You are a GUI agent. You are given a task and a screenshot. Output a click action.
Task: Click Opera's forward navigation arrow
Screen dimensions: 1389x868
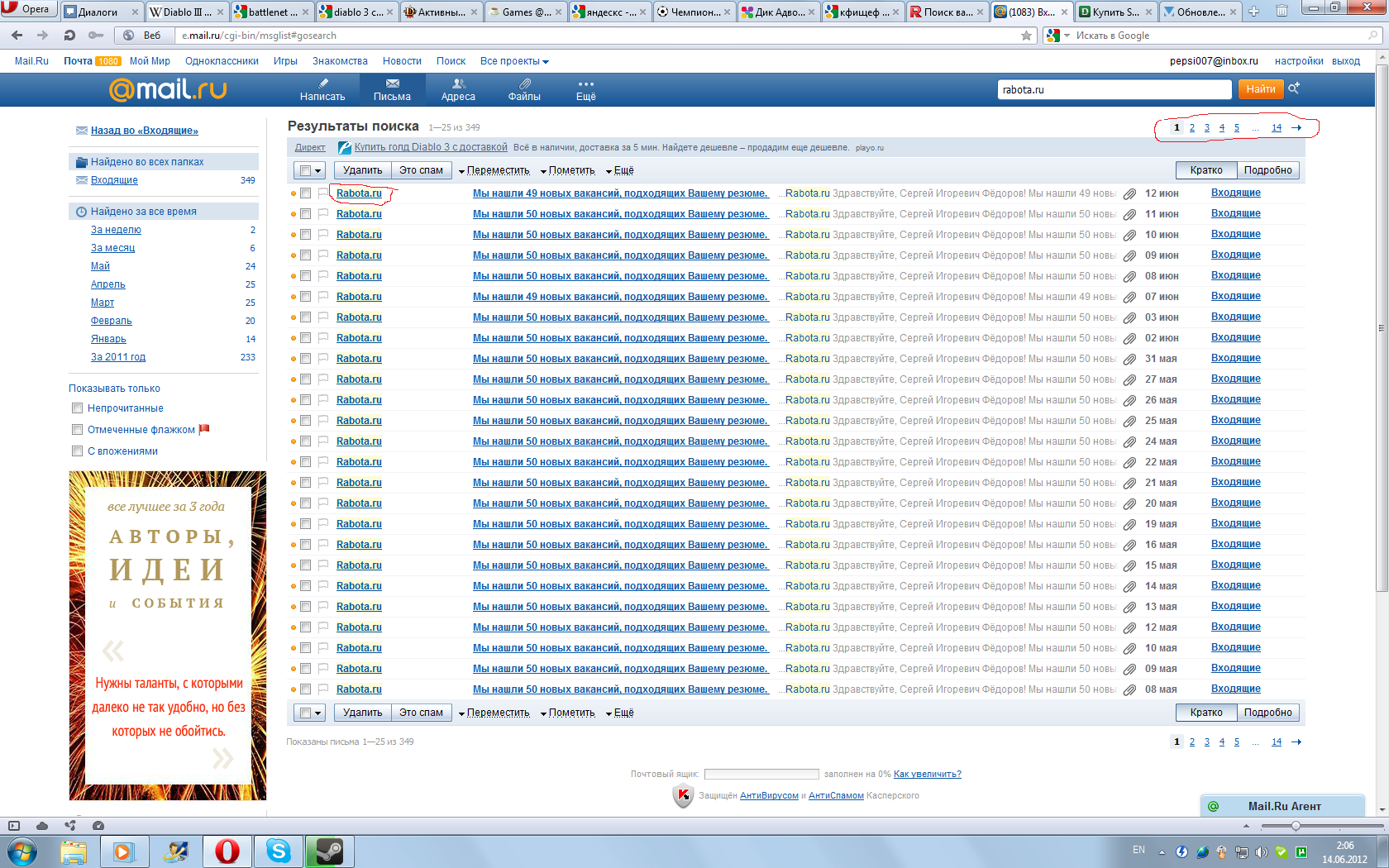(x=43, y=36)
